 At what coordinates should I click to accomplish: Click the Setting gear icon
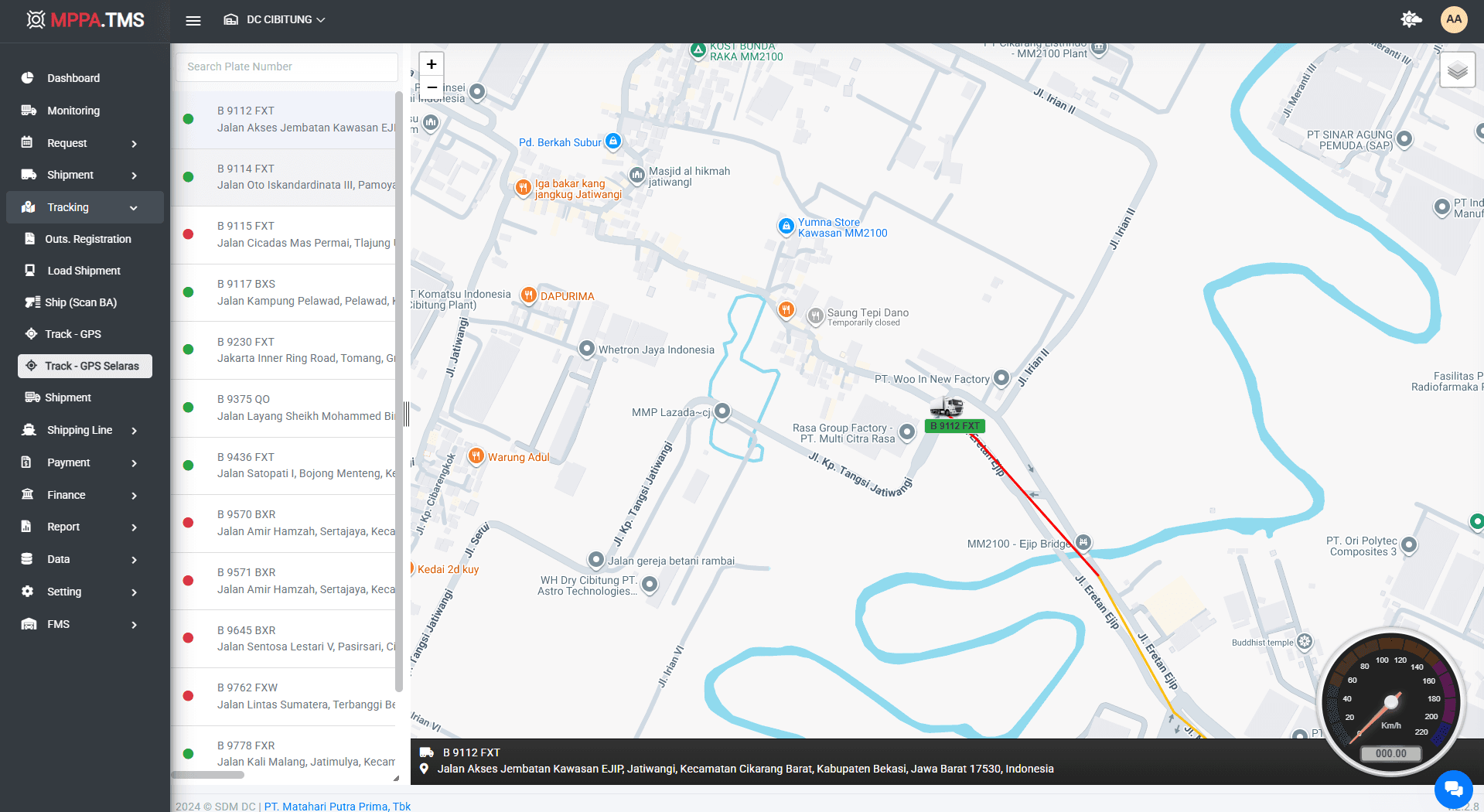pos(28,591)
